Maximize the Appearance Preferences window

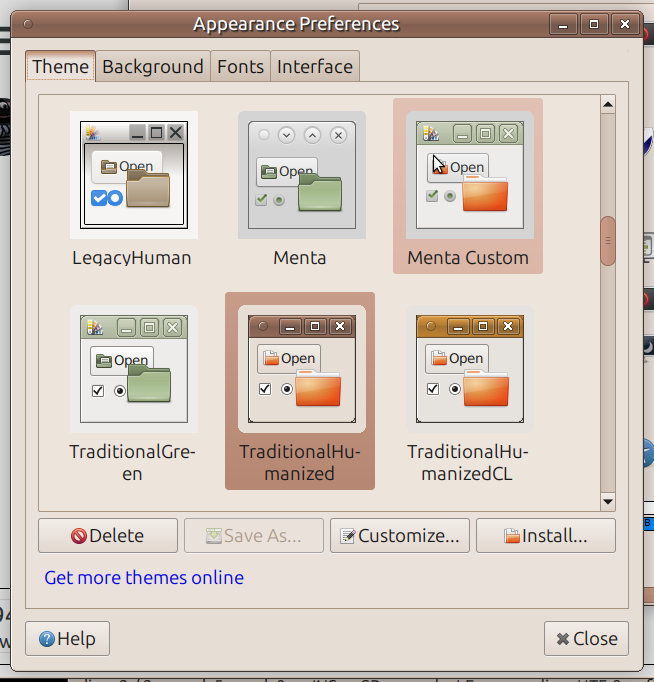point(593,24)
